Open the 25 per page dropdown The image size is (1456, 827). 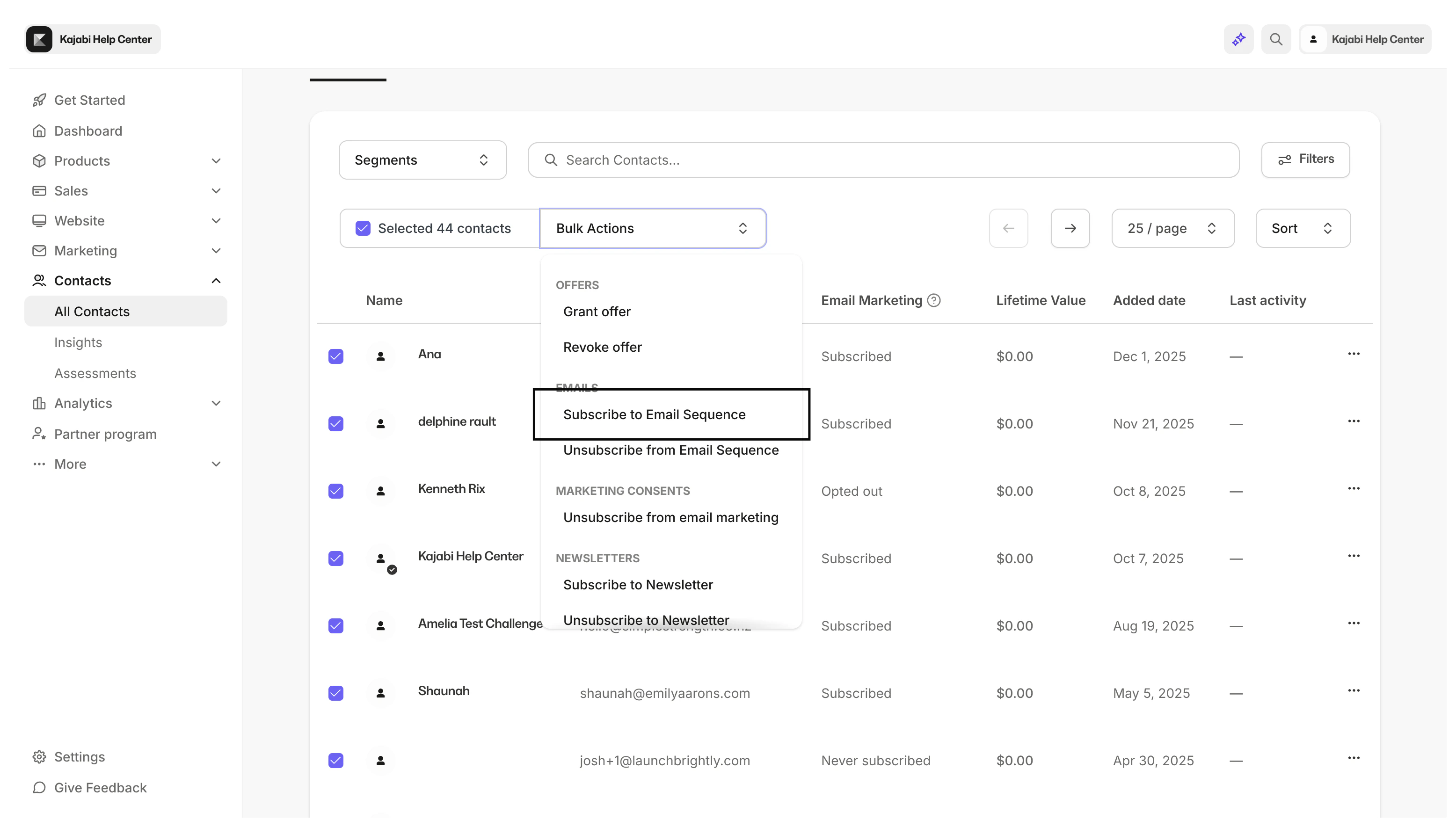[1172, 228]
